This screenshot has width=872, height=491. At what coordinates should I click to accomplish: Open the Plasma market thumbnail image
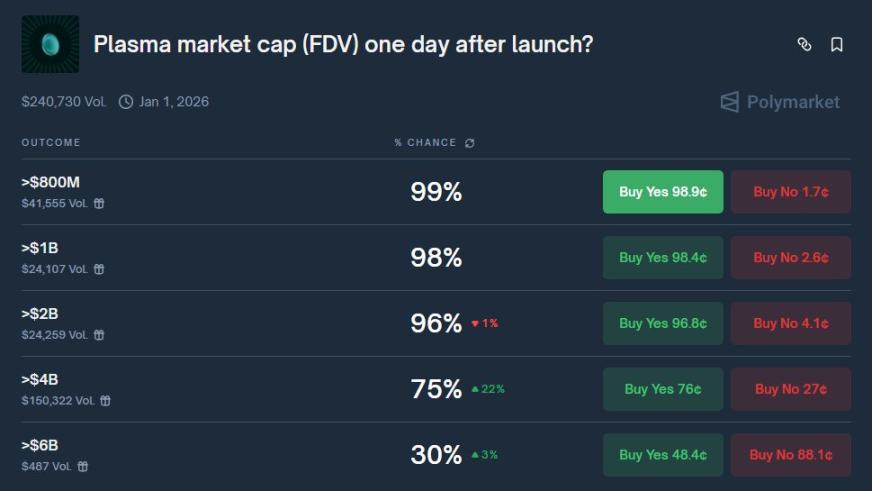click(x=50, y=44)
